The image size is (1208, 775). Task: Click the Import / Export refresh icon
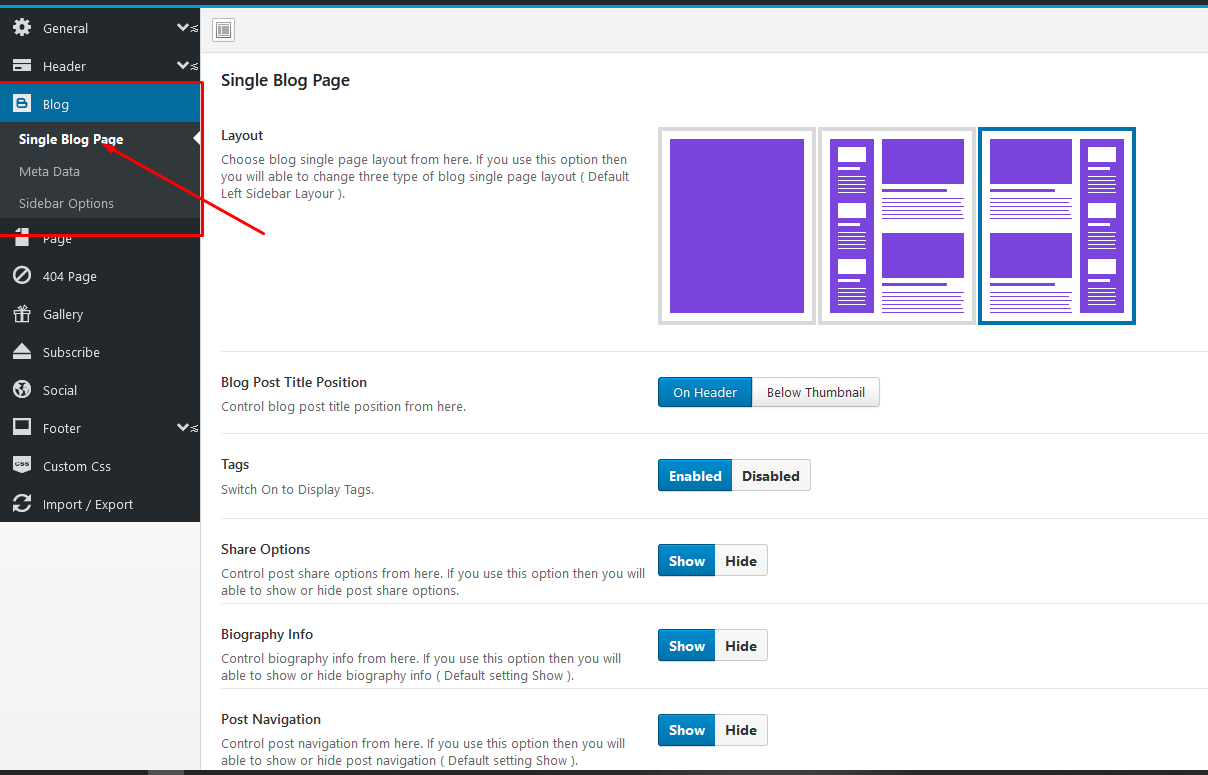click(x=21, y=504)
